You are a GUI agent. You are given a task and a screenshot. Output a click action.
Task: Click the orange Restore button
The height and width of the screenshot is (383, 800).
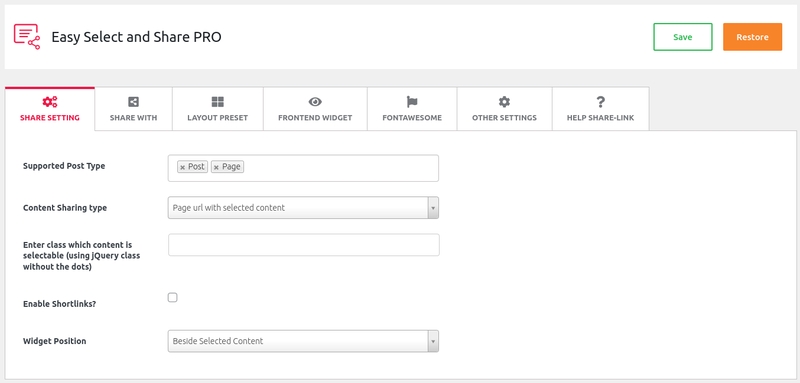point(752,37)
